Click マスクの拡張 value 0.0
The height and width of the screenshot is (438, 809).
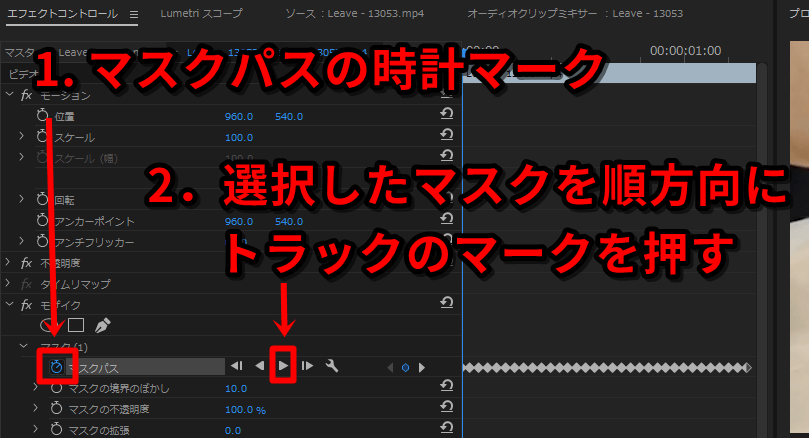233,431
